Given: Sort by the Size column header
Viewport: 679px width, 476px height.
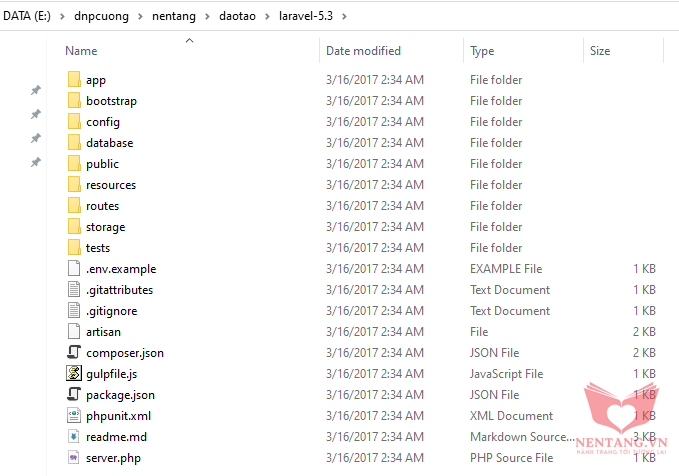Looking at the screenshot, I should pos(600,51).
